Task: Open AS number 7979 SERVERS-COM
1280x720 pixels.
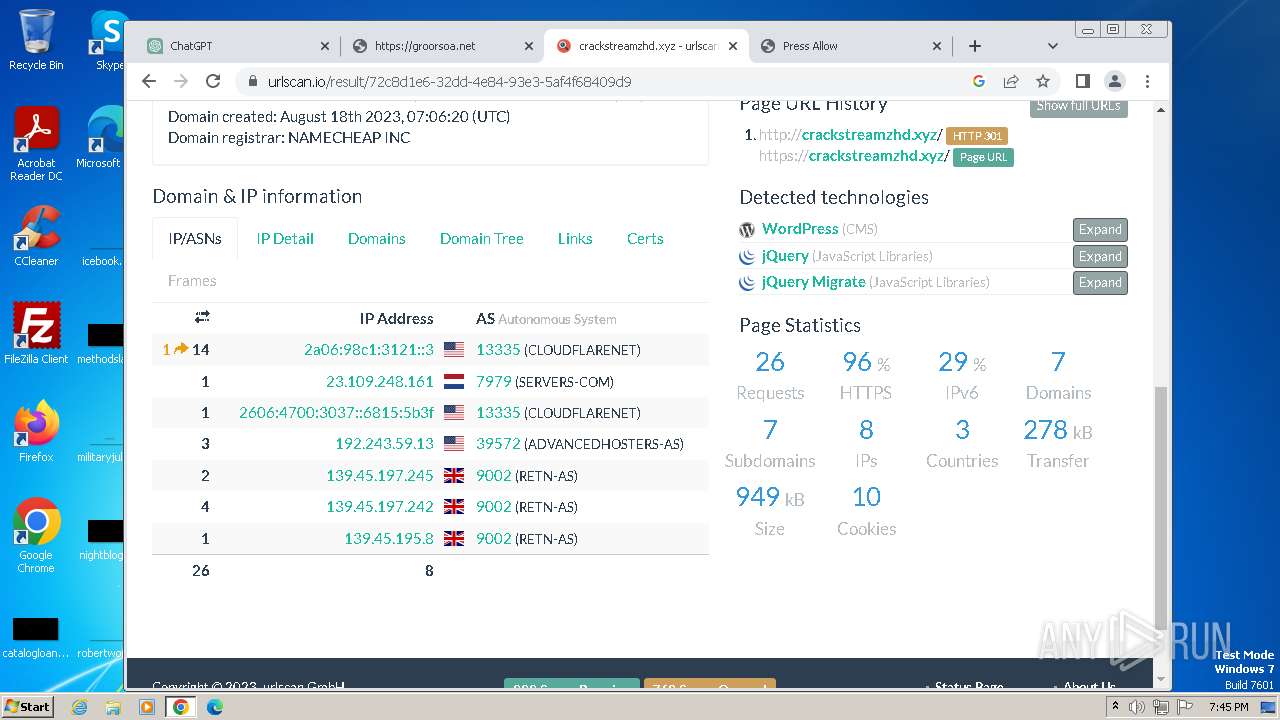Action: 494,382
